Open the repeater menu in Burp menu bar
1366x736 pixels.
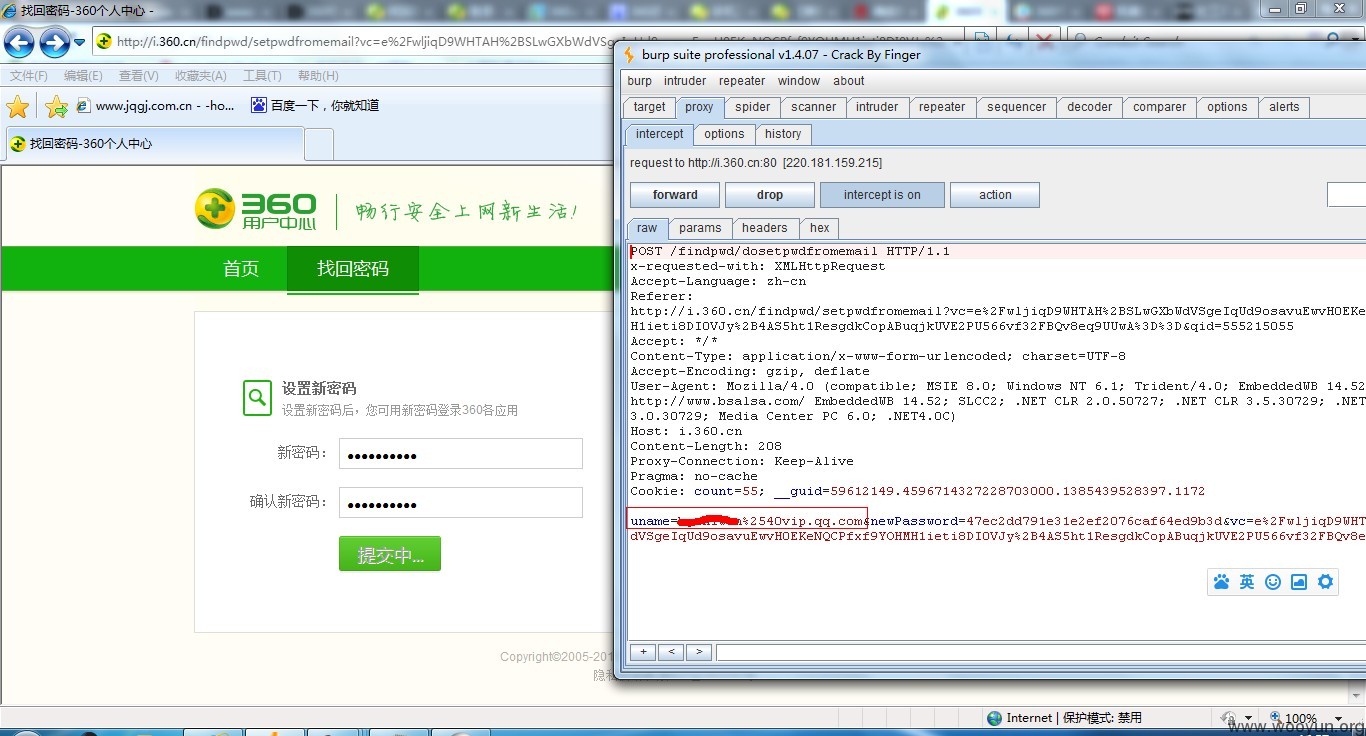click(742, 81)
